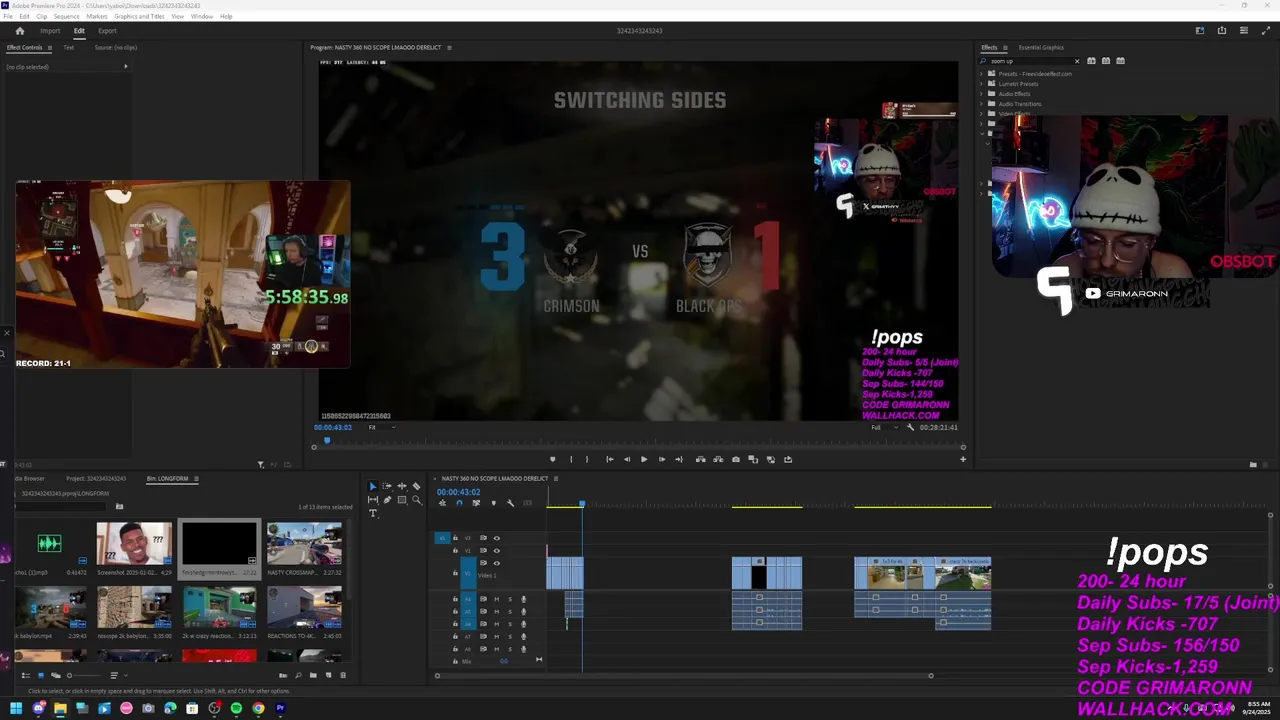Click Find magnifier in Project panel
The width and height of the screenshot is (1280, 720).
pos(298,676)
